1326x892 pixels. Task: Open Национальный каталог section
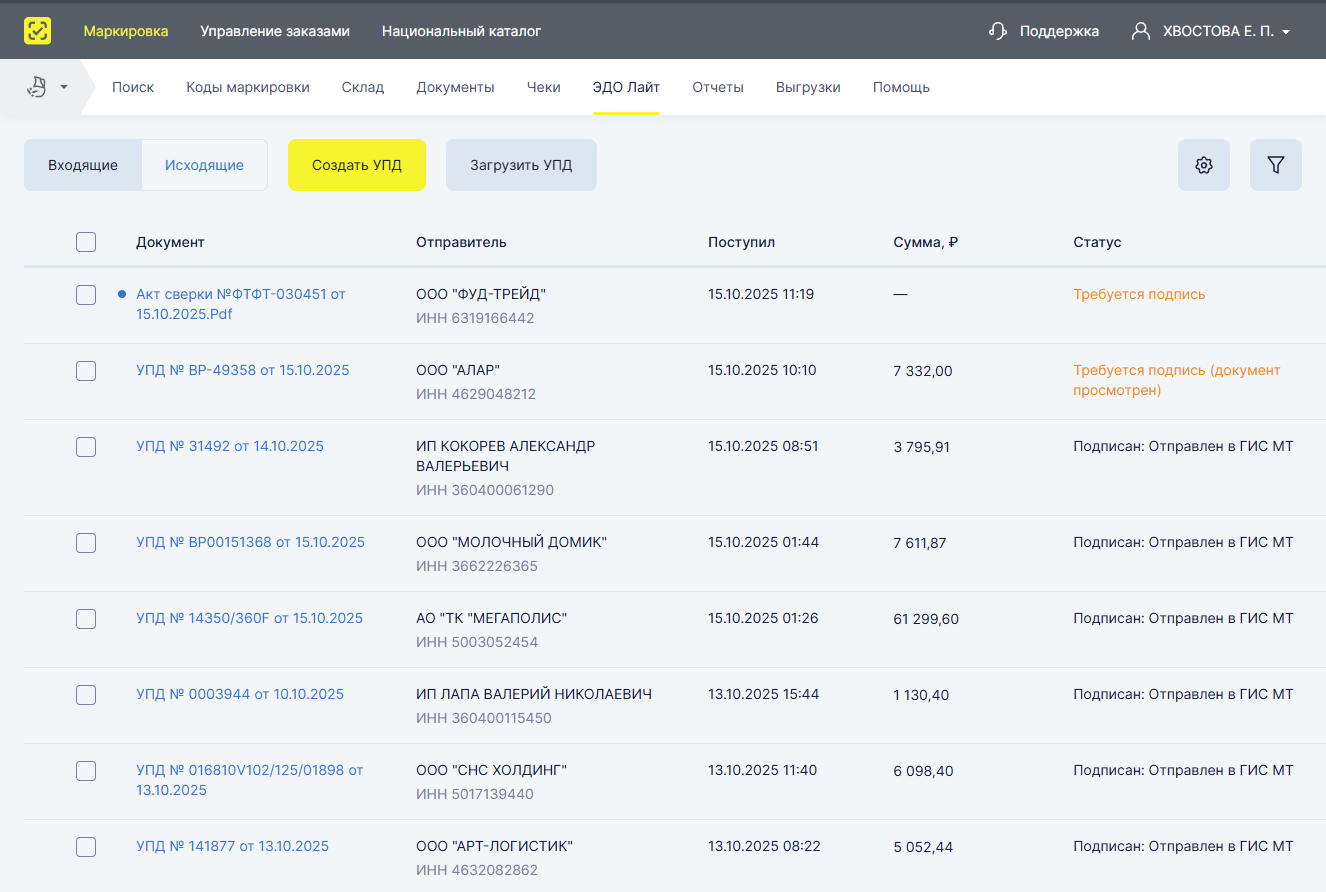(x=461, y=31)
